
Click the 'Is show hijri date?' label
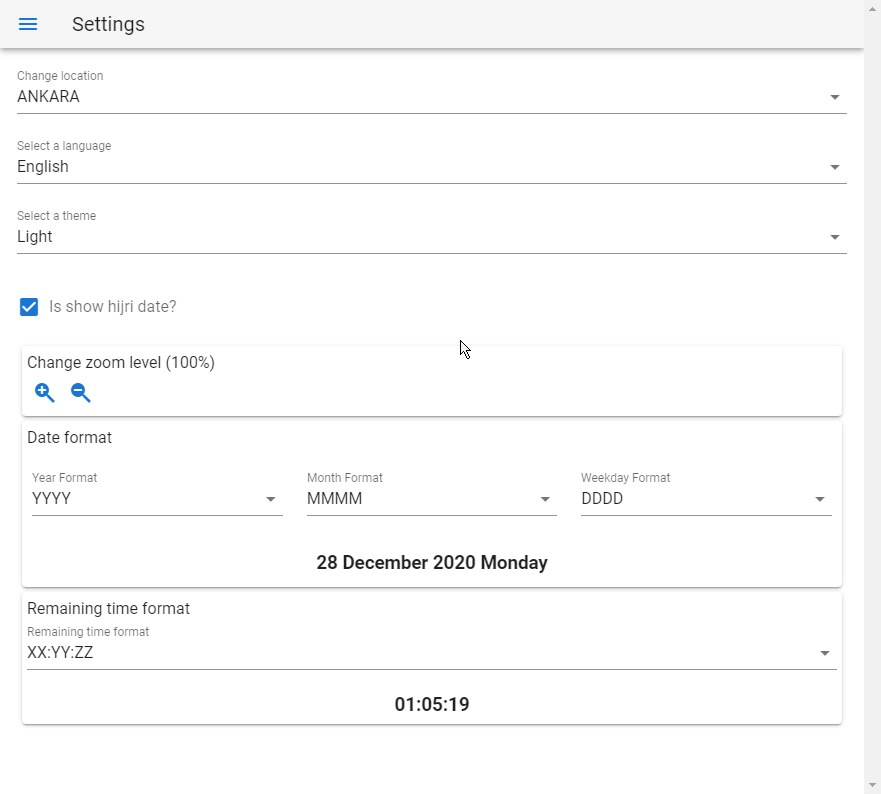click(113, 307)
